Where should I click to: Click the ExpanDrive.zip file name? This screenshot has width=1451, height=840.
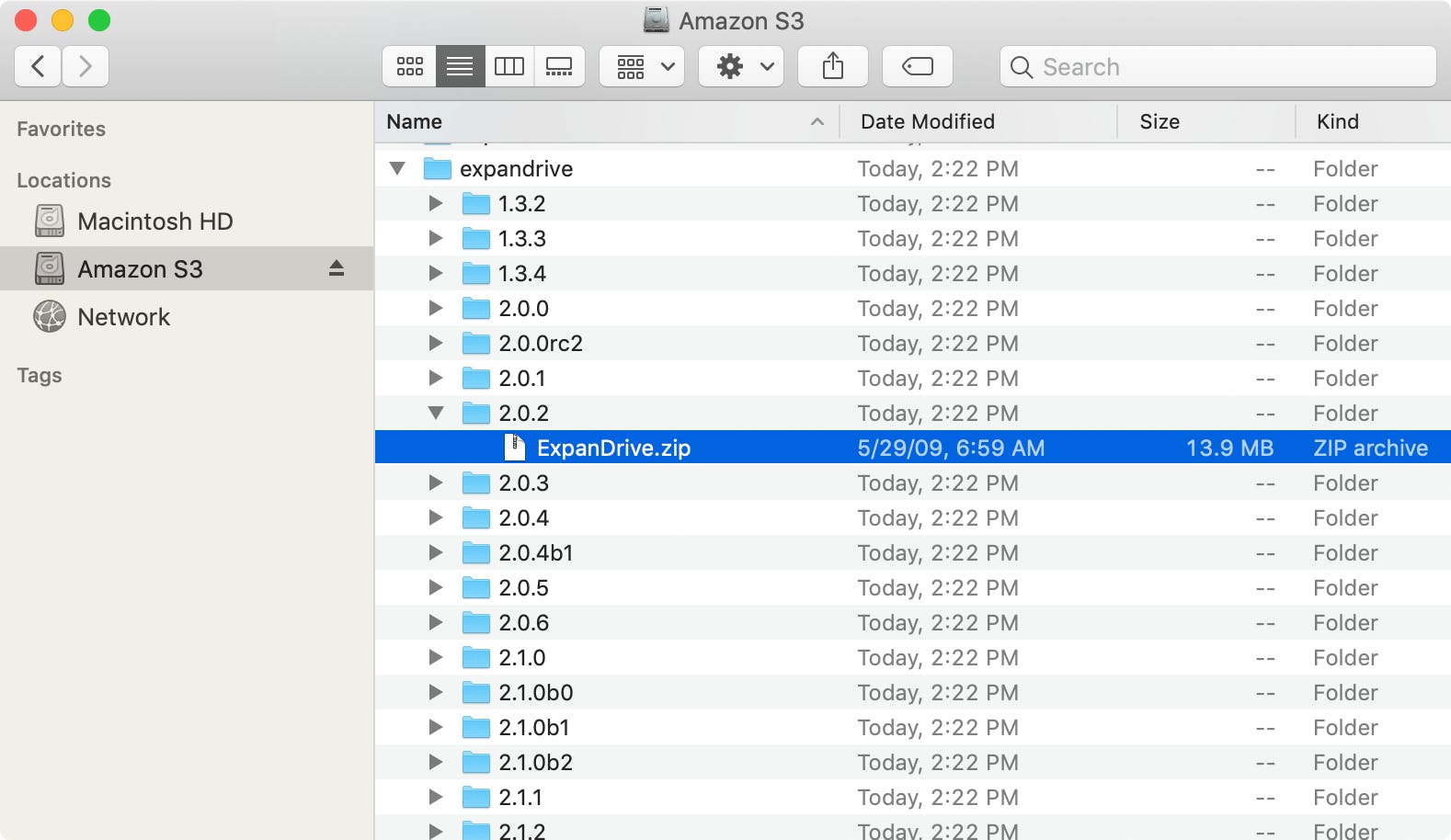pos(613,448)
